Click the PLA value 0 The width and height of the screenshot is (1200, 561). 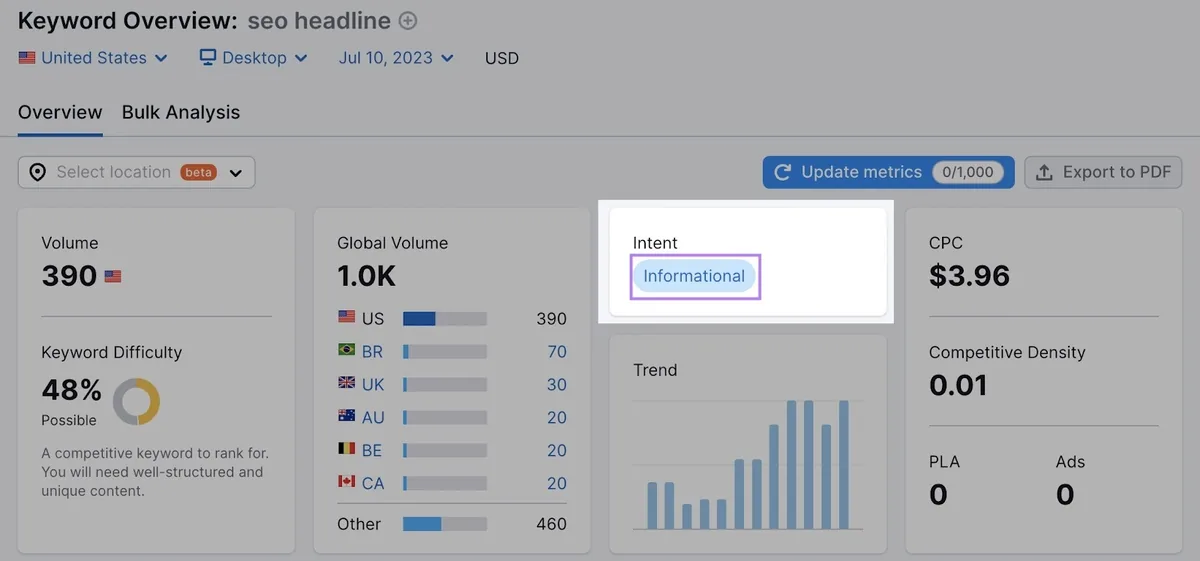[x=938, y=494]
